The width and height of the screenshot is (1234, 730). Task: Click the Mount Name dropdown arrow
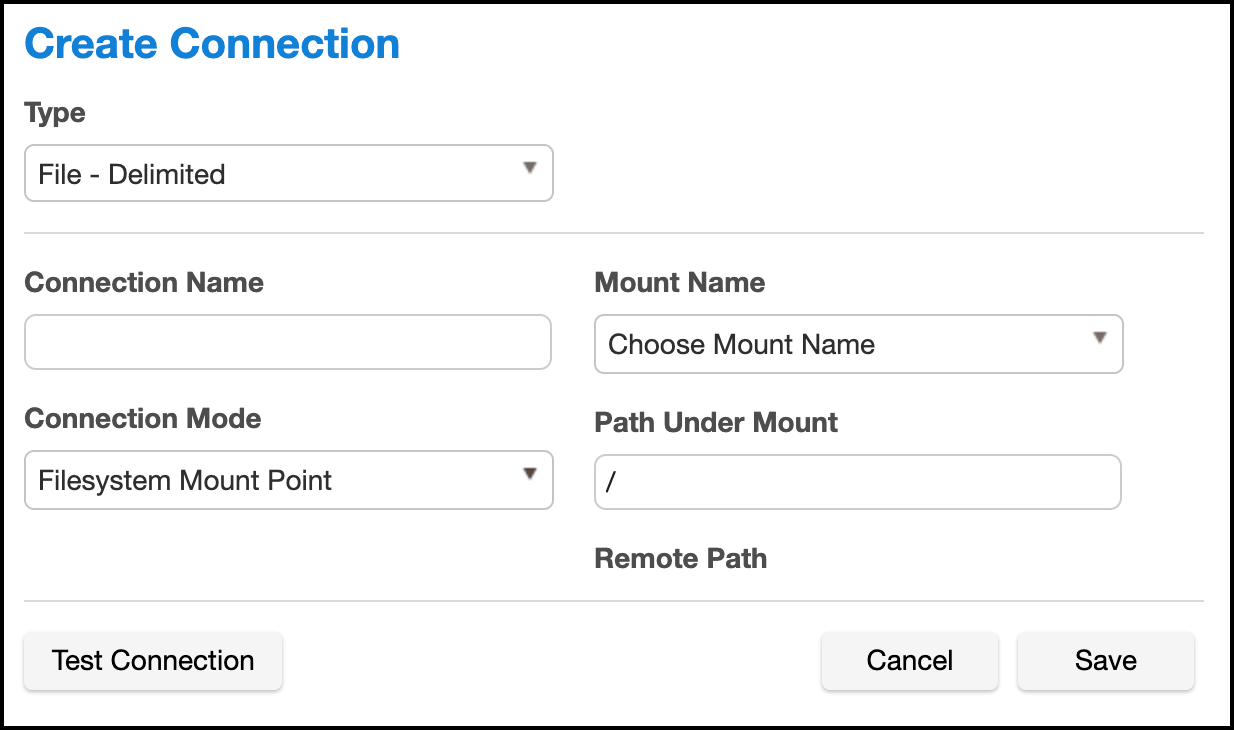tap(1100, 338)
